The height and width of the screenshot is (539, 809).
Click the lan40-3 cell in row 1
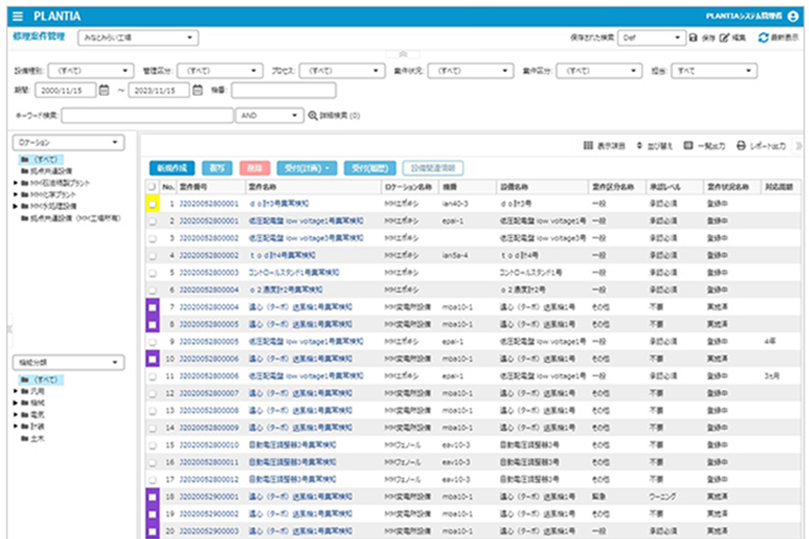point(455,204)
